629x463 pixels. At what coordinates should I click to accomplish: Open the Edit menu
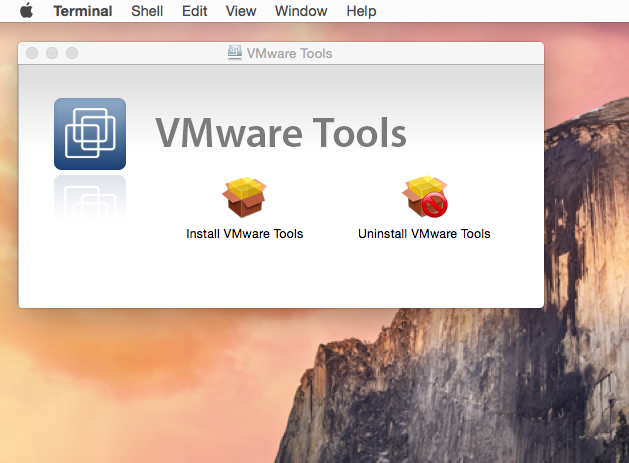coord(195,11)
